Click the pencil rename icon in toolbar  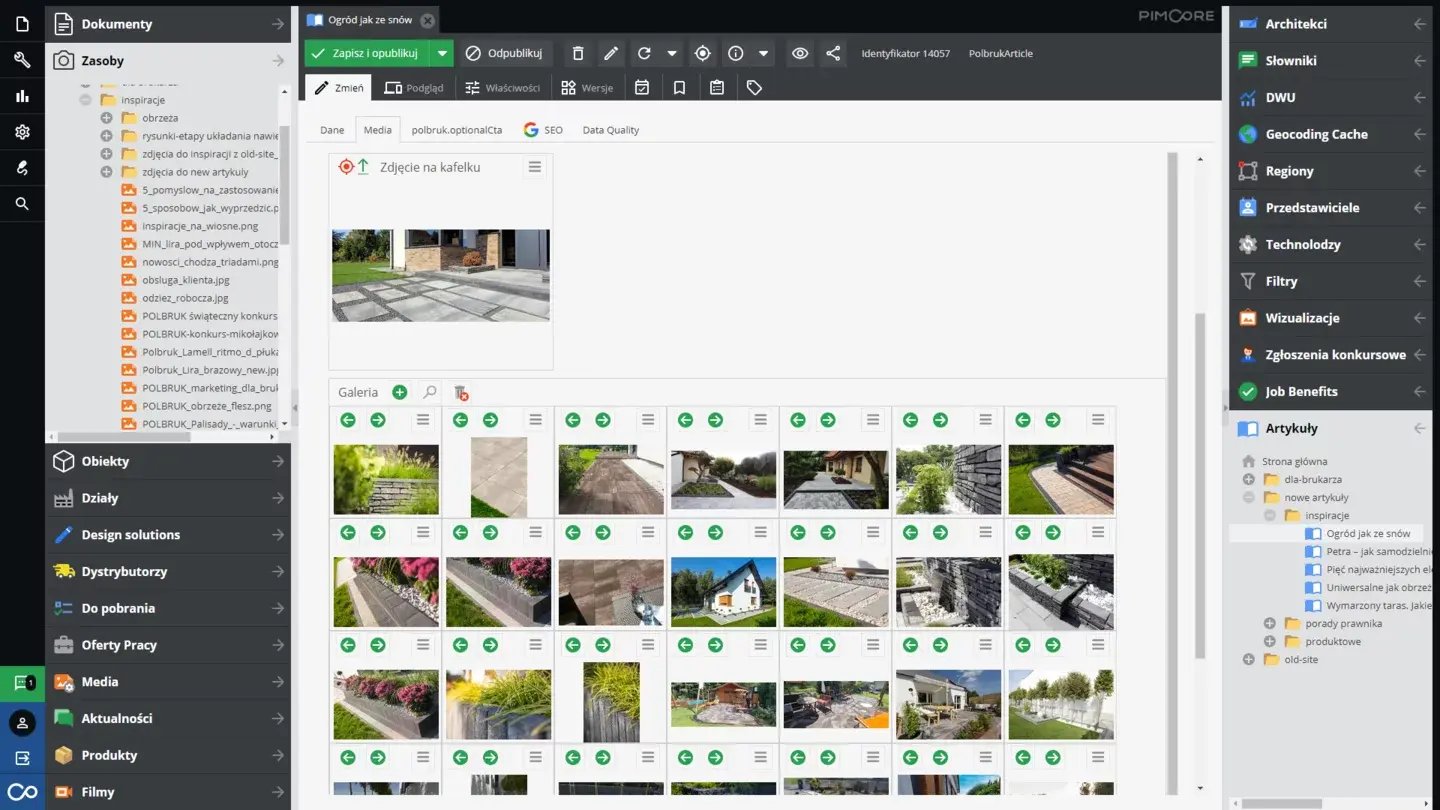[611, 53]
